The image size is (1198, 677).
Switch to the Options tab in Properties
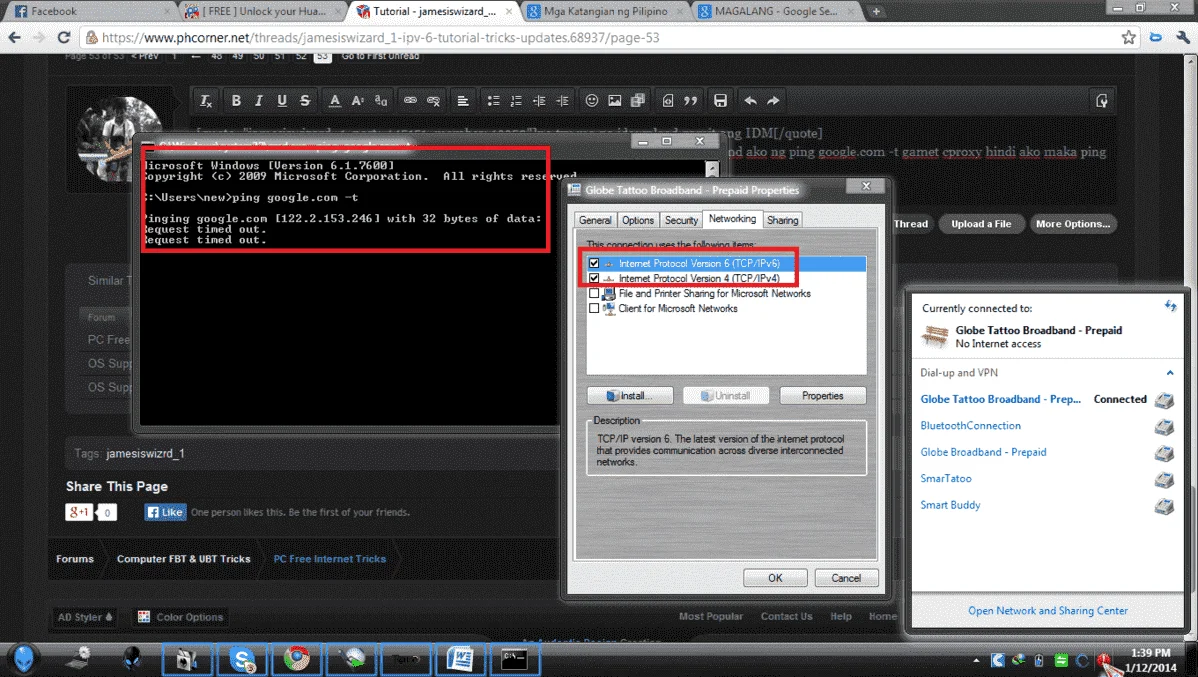coord(638,220)
